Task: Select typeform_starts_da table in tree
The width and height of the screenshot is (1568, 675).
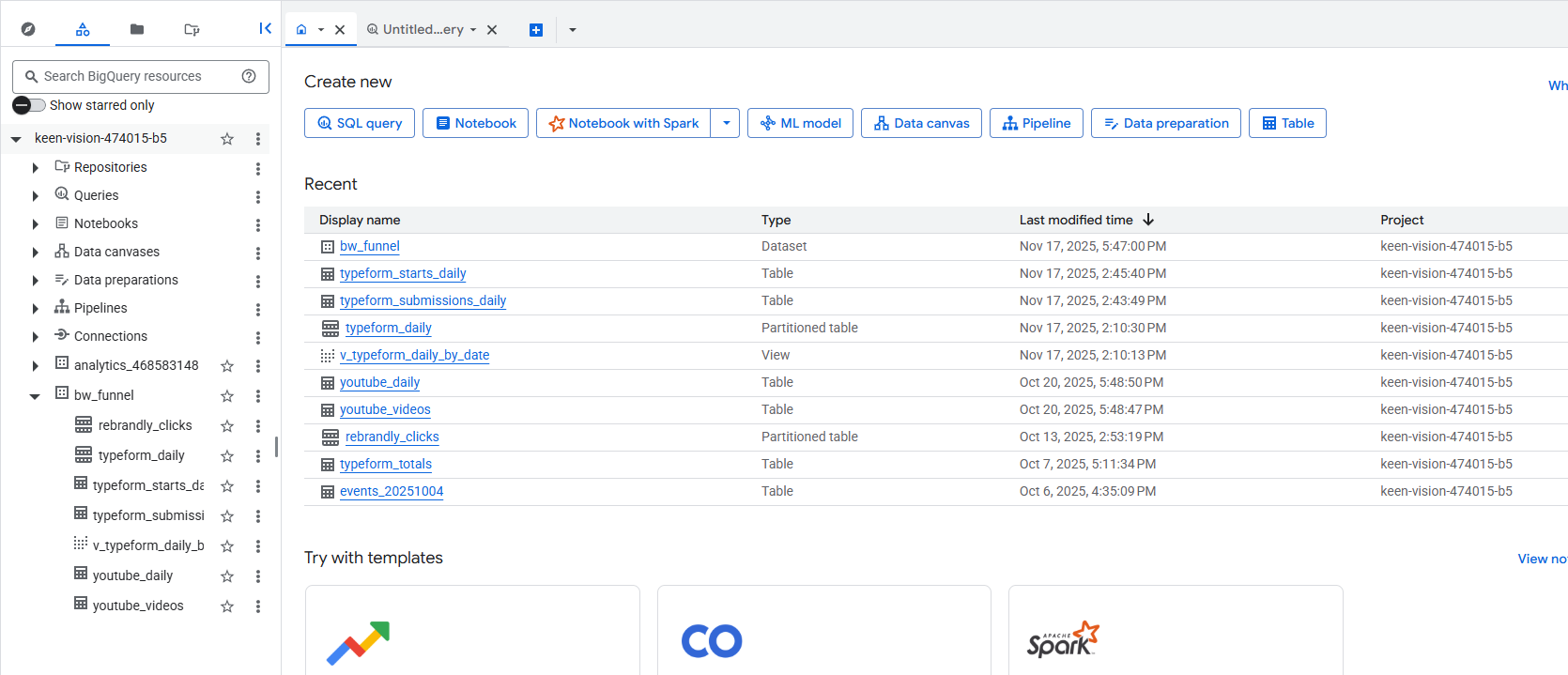Action: [x=147, y=485]
